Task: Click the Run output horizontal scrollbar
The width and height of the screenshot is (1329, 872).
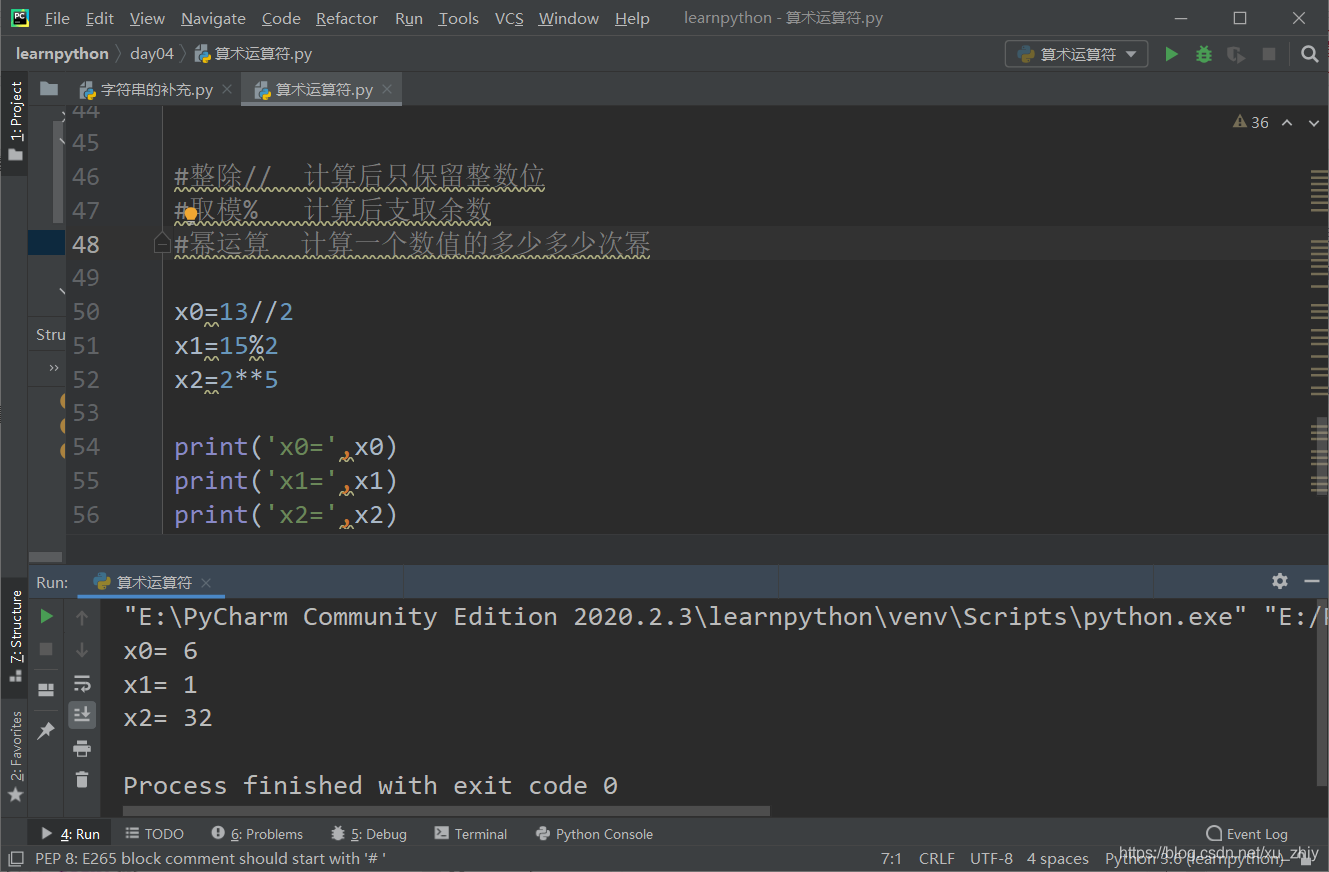Action: point(446,811)
